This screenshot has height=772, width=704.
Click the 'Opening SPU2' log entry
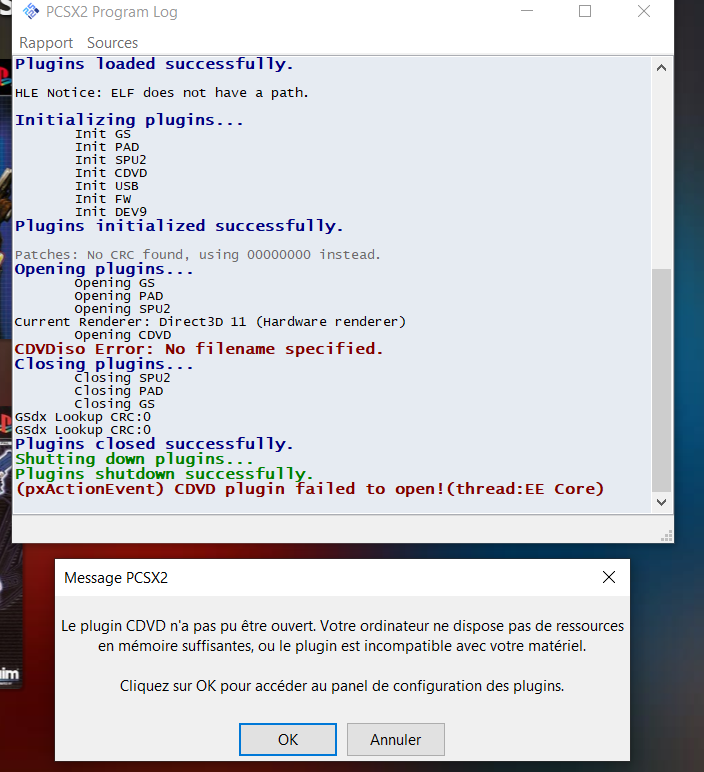click(x=122, y=309)
